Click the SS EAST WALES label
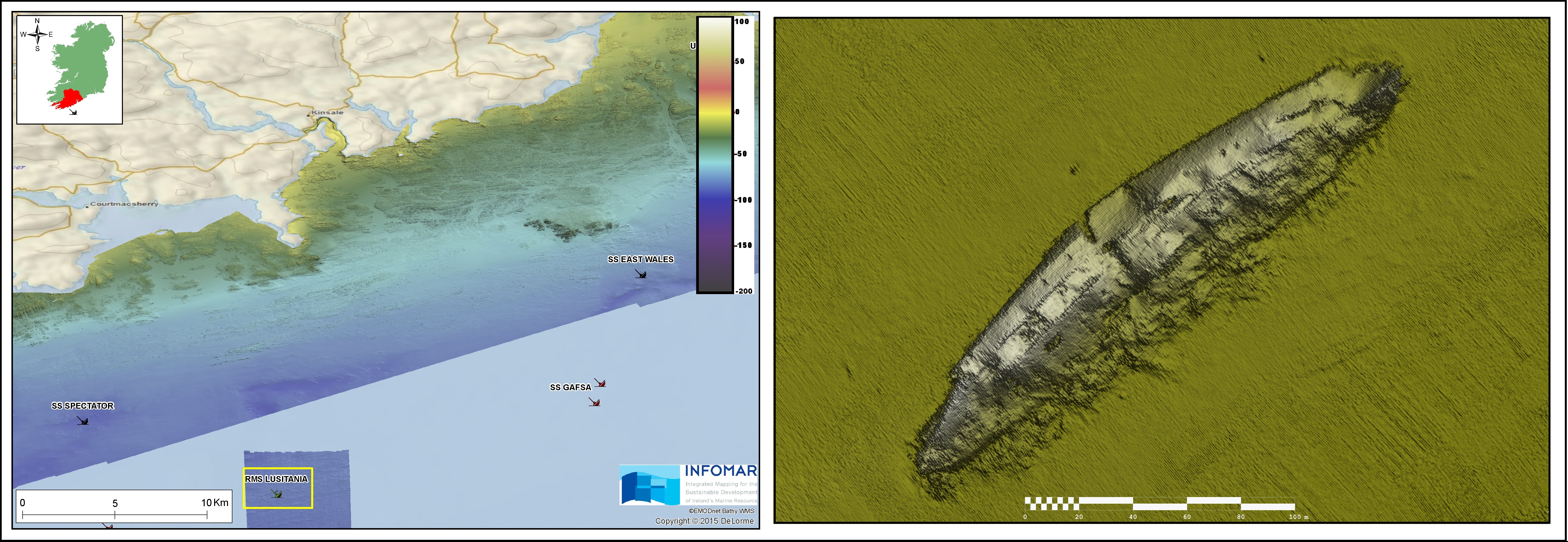1568x542 pixels. [640, 260]
